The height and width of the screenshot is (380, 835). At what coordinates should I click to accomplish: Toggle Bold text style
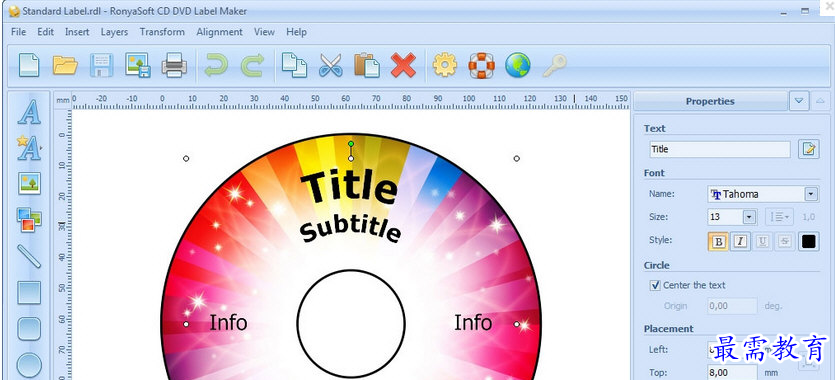(718, 242)
